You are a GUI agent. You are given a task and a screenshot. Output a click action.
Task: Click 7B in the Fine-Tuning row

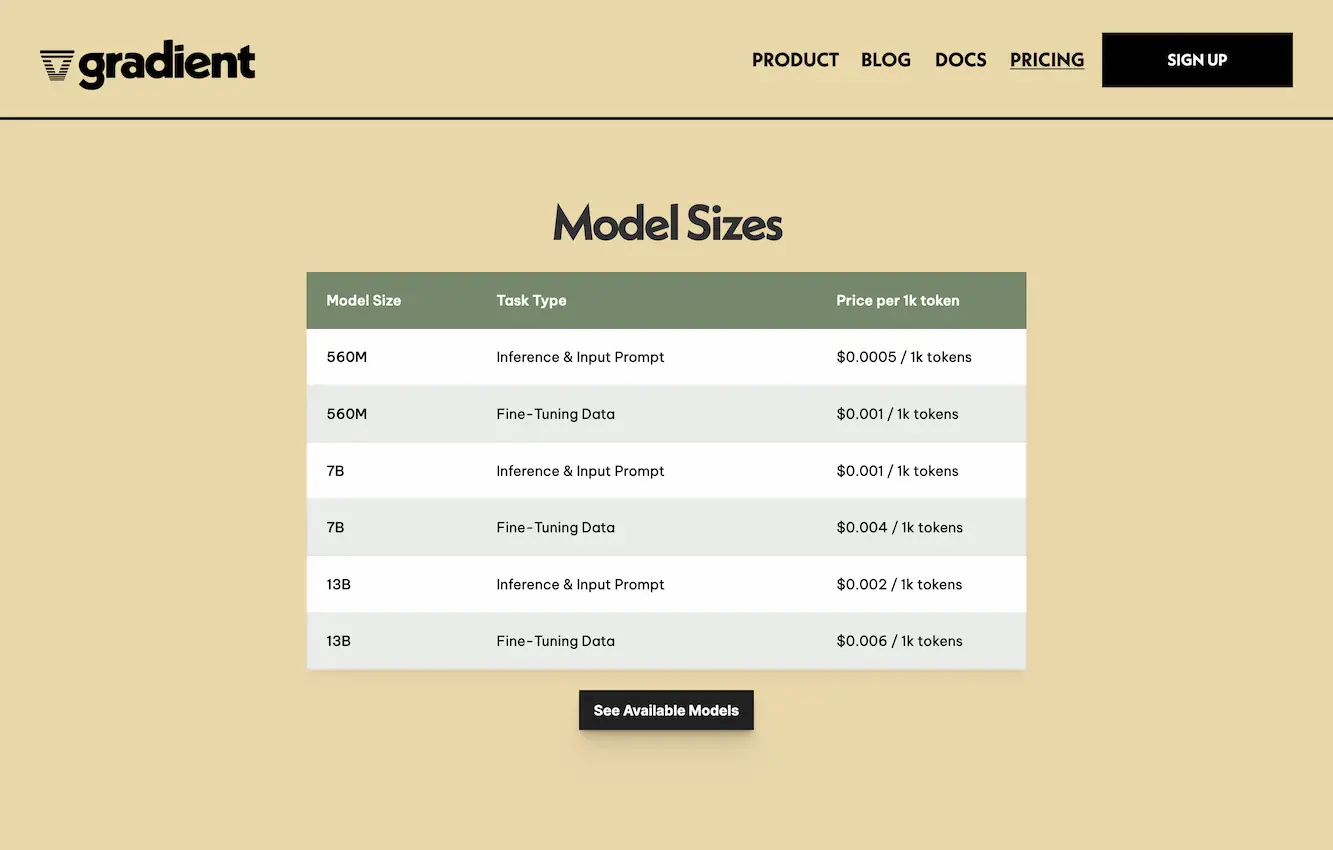335,527
